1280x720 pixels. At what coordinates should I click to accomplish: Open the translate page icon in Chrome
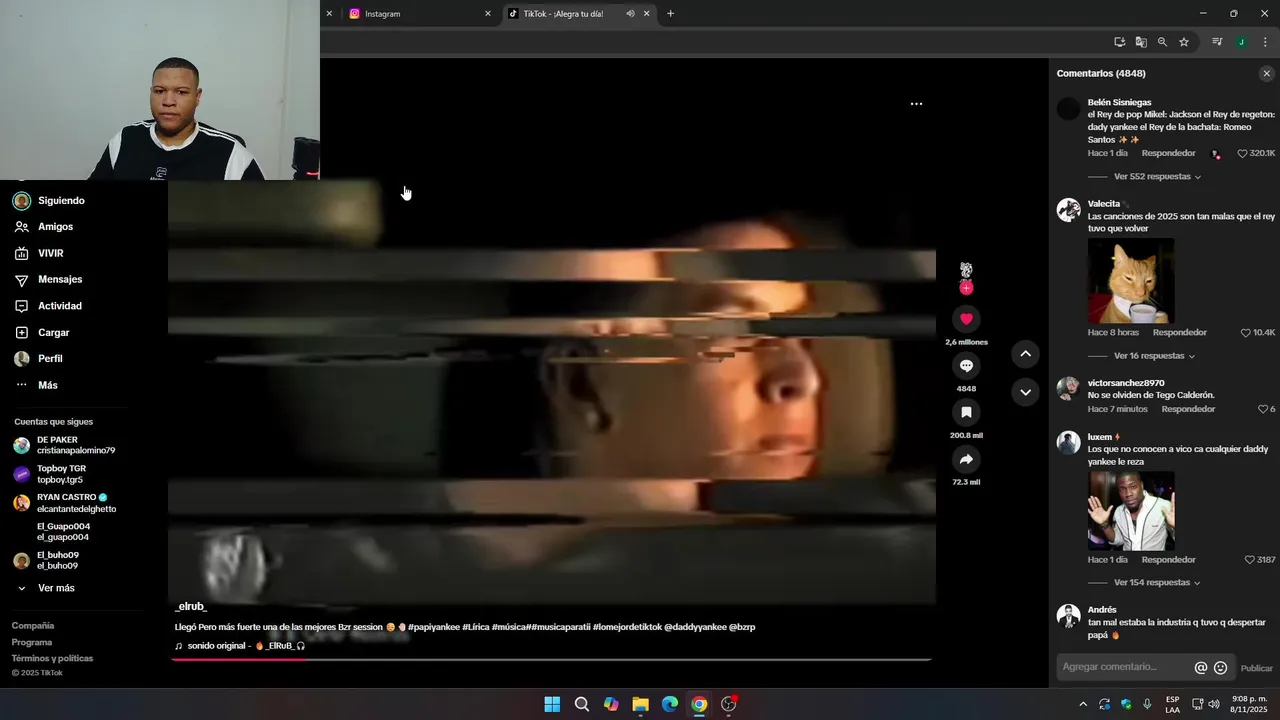tap(1141, 42)
